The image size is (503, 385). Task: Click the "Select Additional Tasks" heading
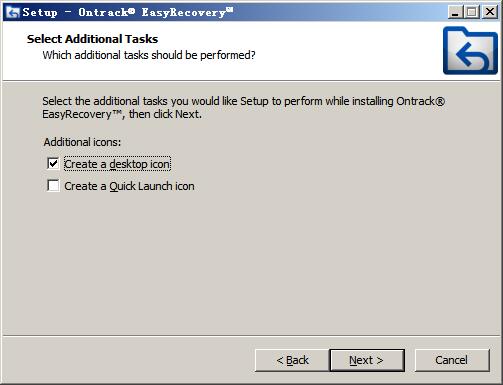(x=92, y=39)
